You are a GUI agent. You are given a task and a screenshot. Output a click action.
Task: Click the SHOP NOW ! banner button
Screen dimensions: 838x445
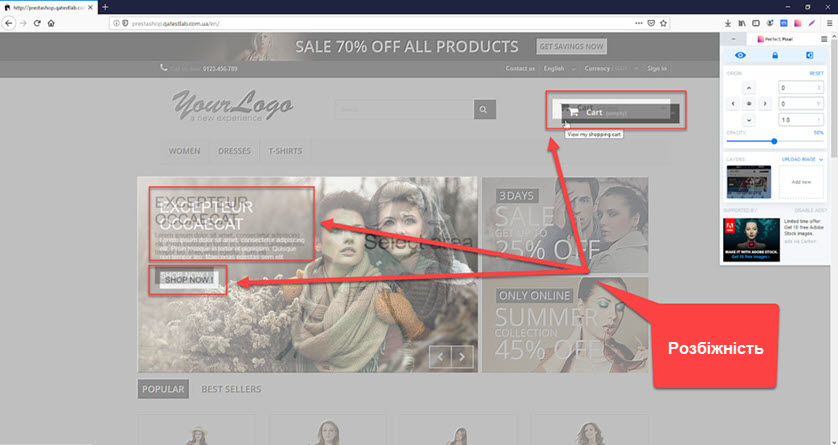[x=189, y=280]
